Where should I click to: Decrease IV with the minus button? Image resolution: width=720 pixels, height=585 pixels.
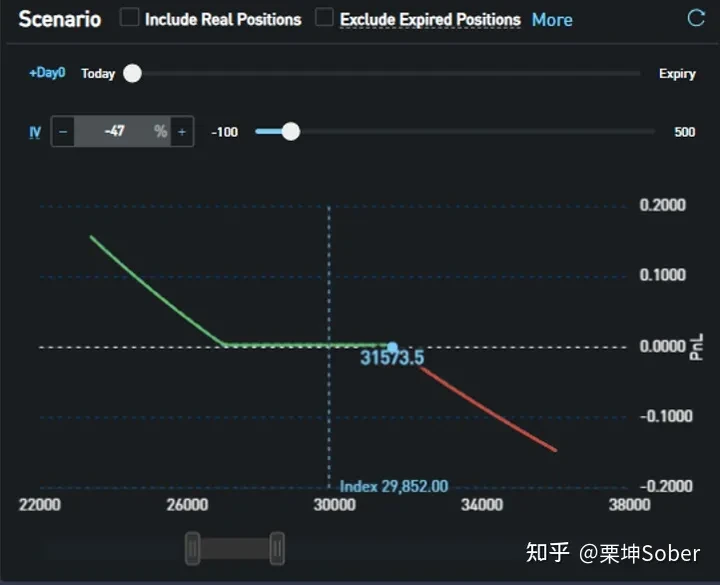[x=63, y=131]
